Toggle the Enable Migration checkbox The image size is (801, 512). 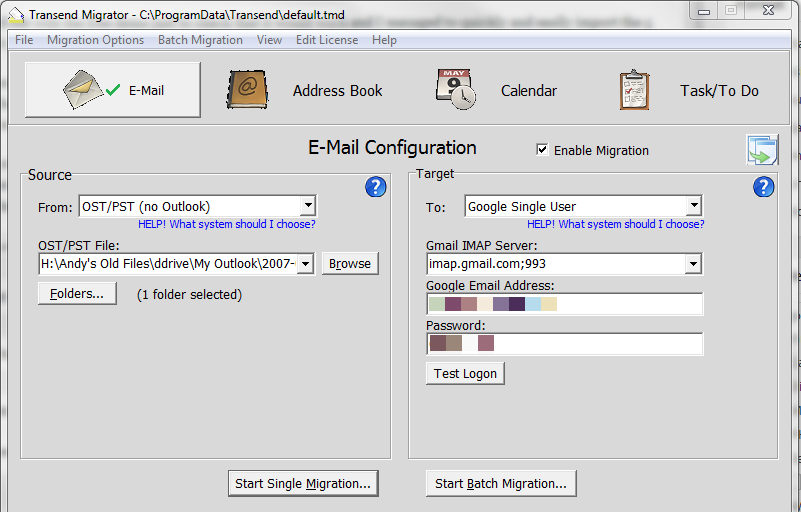pyautogui.click(x=542, y=150)
